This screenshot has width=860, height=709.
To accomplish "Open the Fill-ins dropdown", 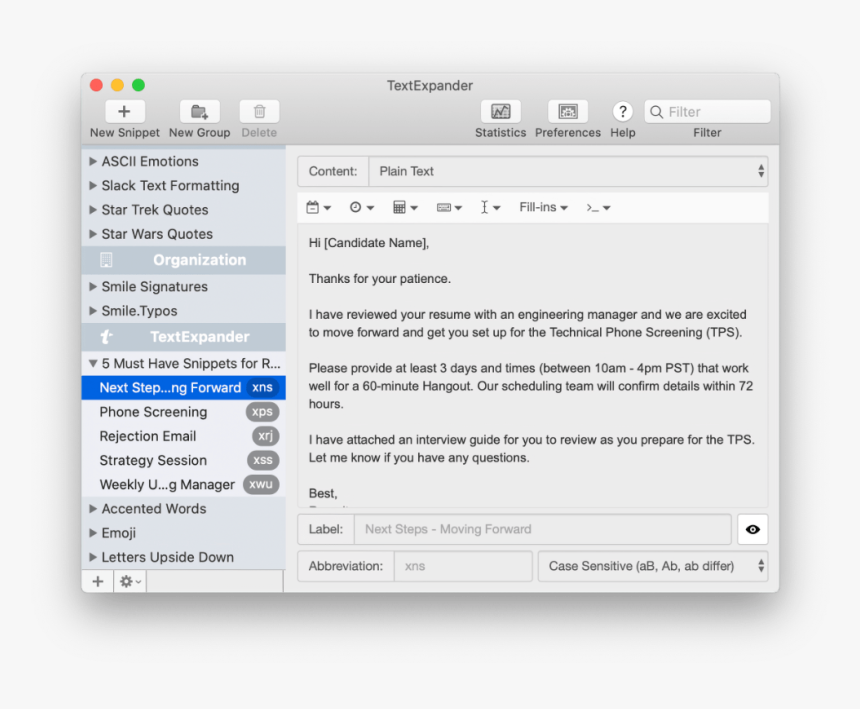I will 543,207.
